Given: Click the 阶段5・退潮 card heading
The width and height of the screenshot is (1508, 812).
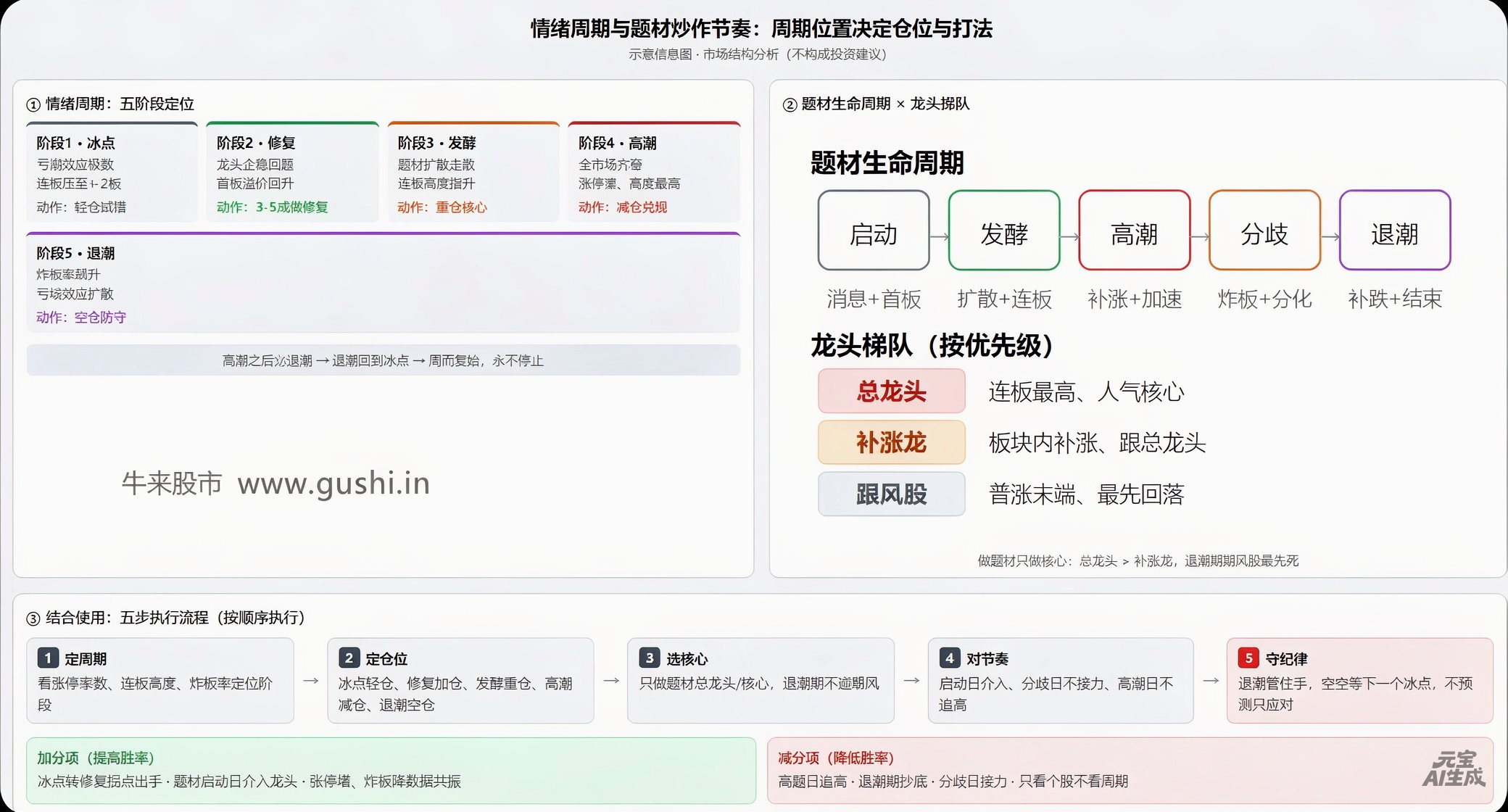Looking at the screenshot, I should (x=76, y=253).
